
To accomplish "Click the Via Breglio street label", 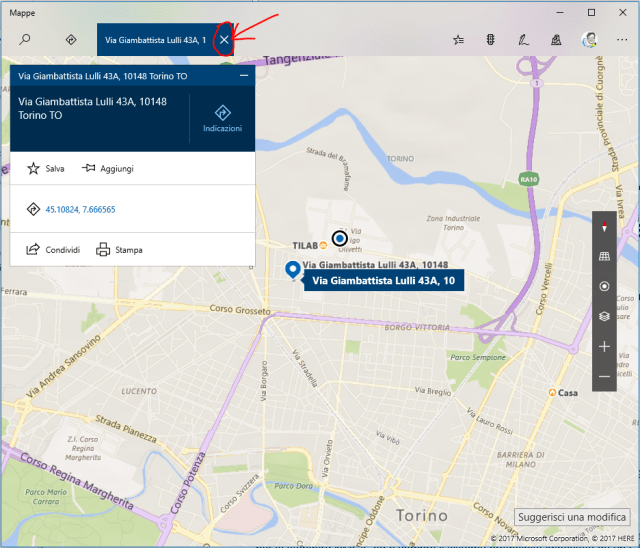I will coord(433,391).
